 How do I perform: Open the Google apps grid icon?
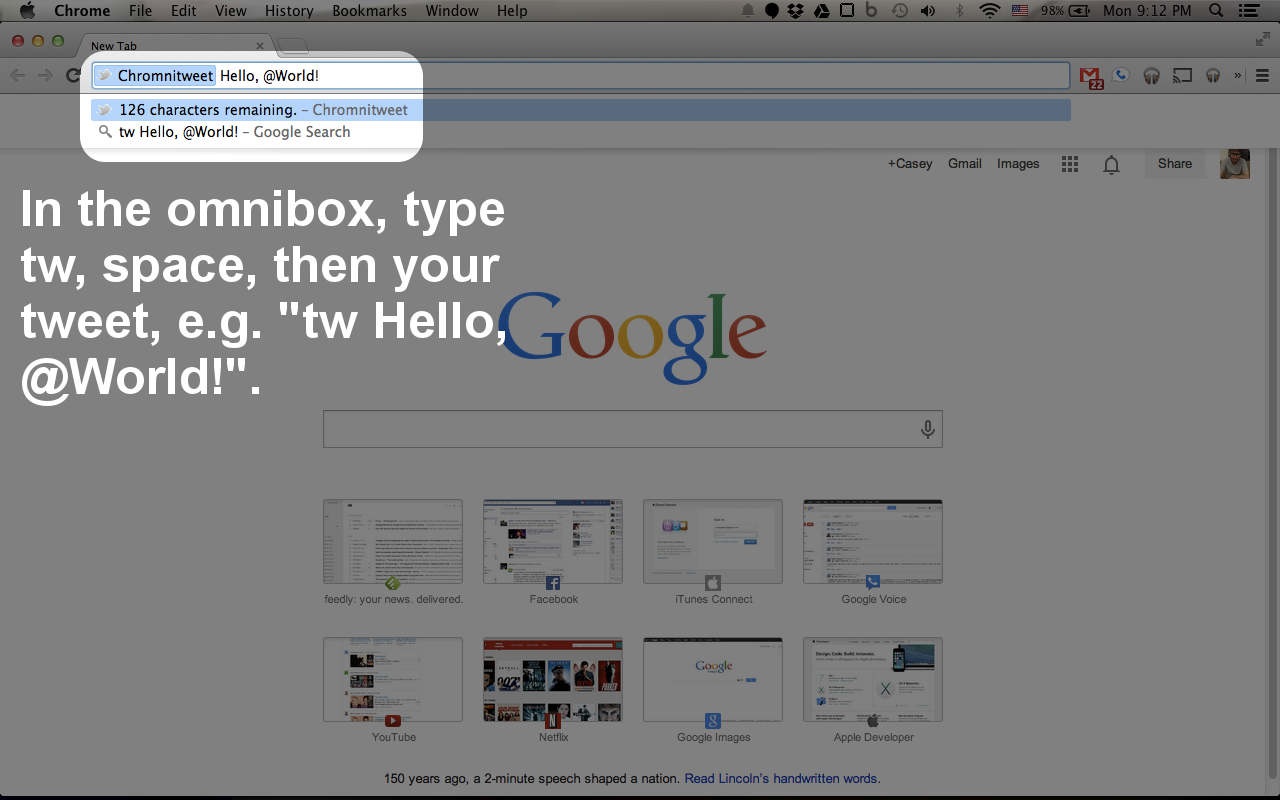[1070, 164]
